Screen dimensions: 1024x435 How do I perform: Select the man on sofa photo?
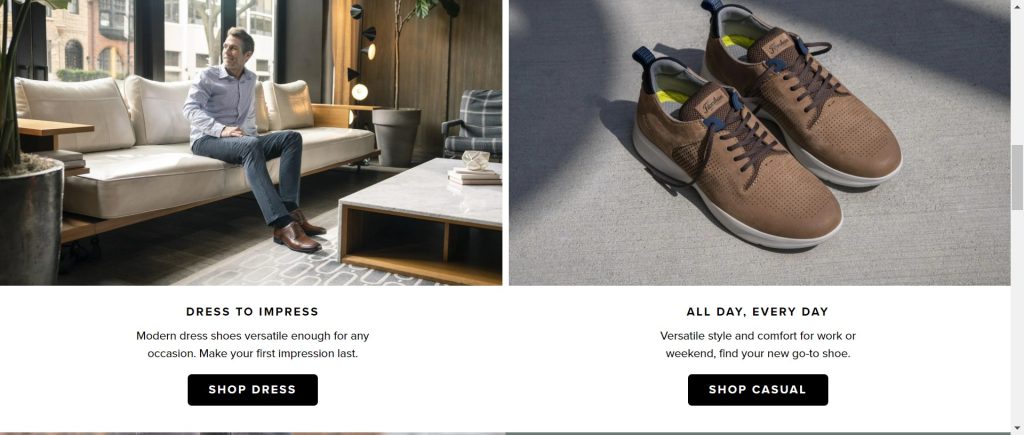point(251,142)
